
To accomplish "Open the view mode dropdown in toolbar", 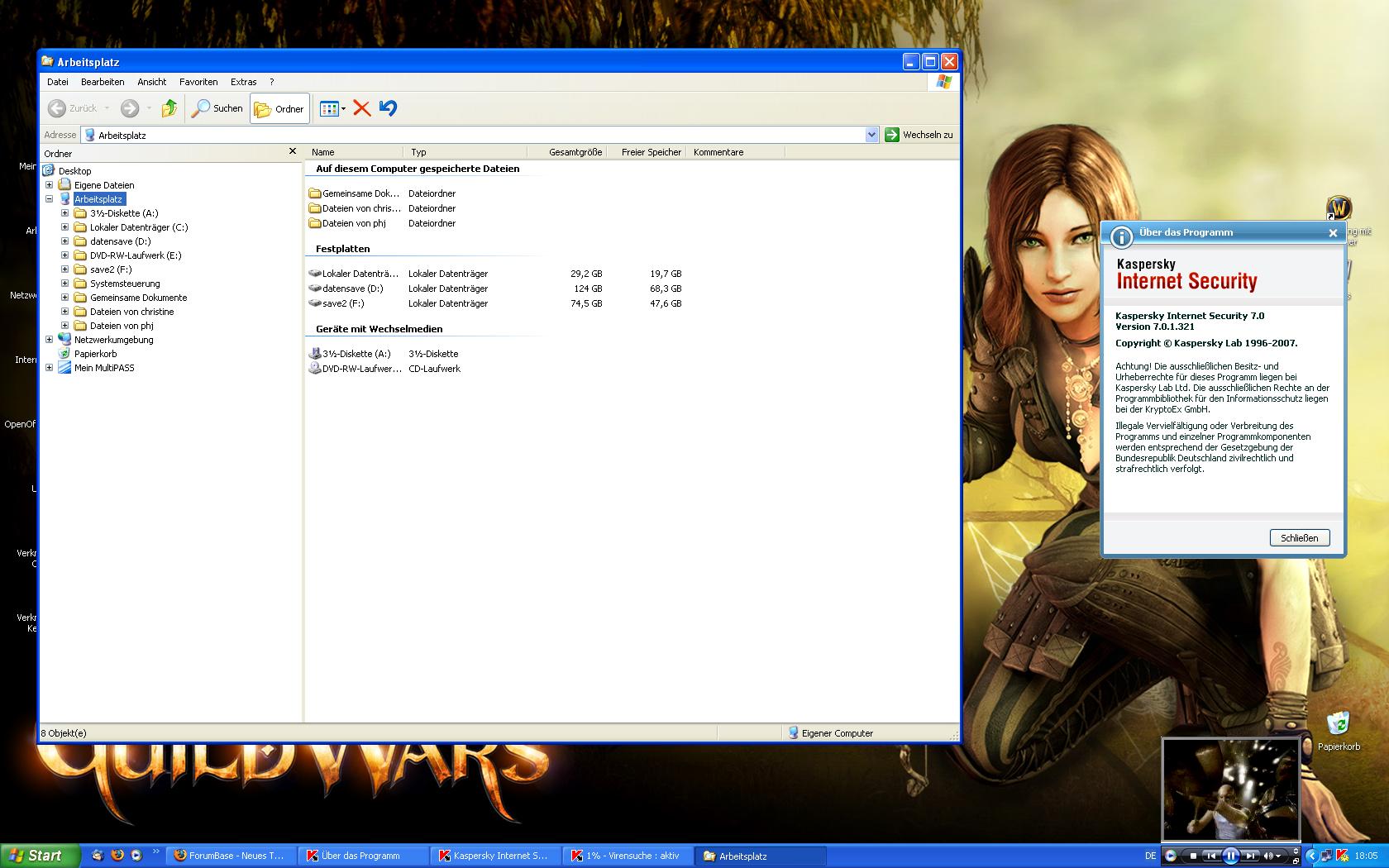I will pos(333,108).
